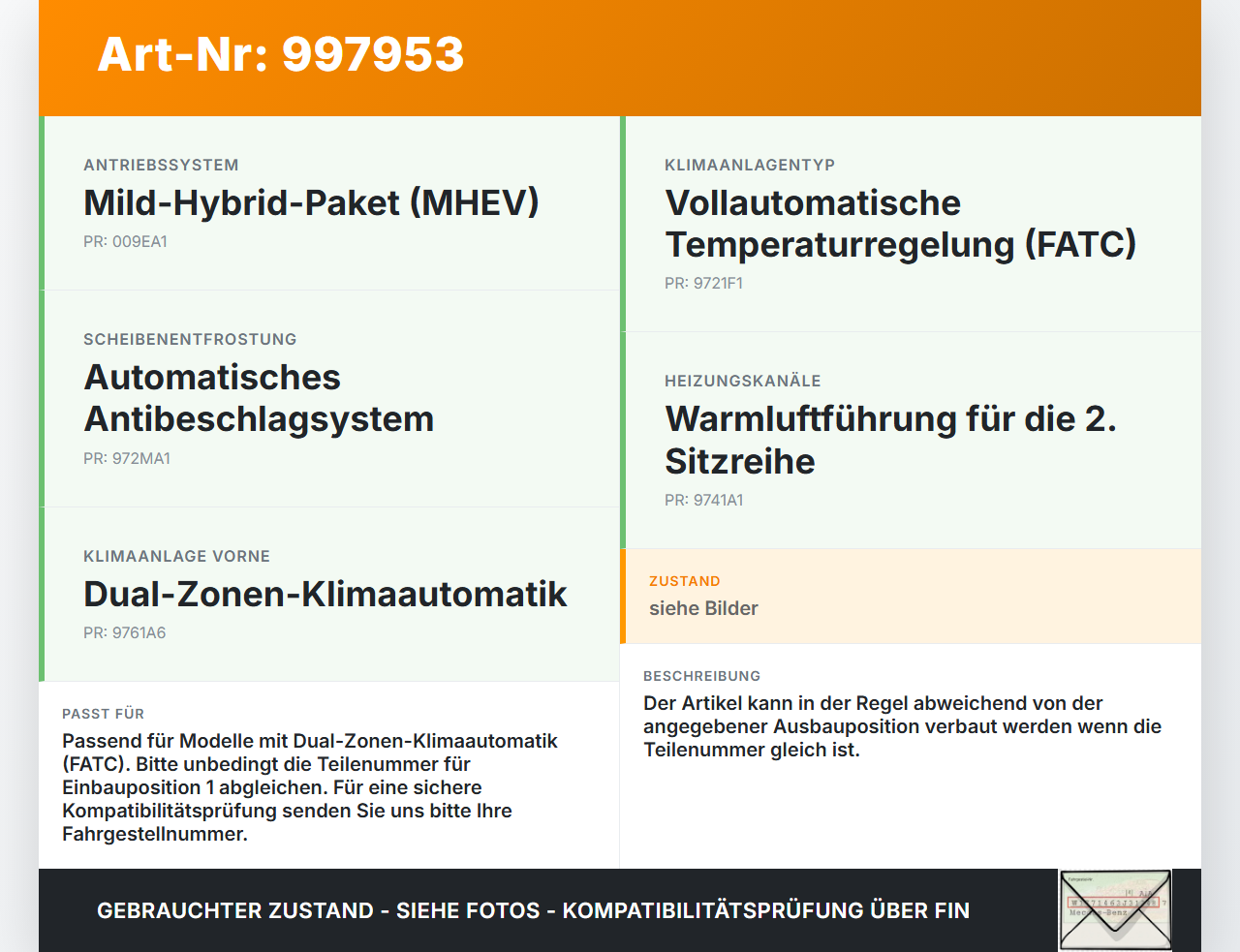
Task: Click the code 'PR: 9741A1'
Action: [x=704, y=501]
